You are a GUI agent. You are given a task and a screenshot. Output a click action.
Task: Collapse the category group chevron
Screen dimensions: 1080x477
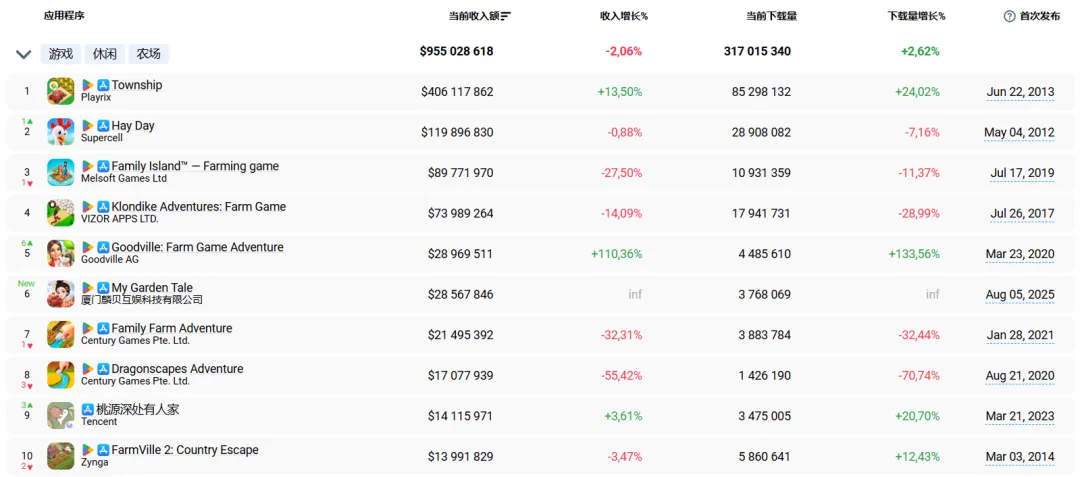(x=24, y=54)
